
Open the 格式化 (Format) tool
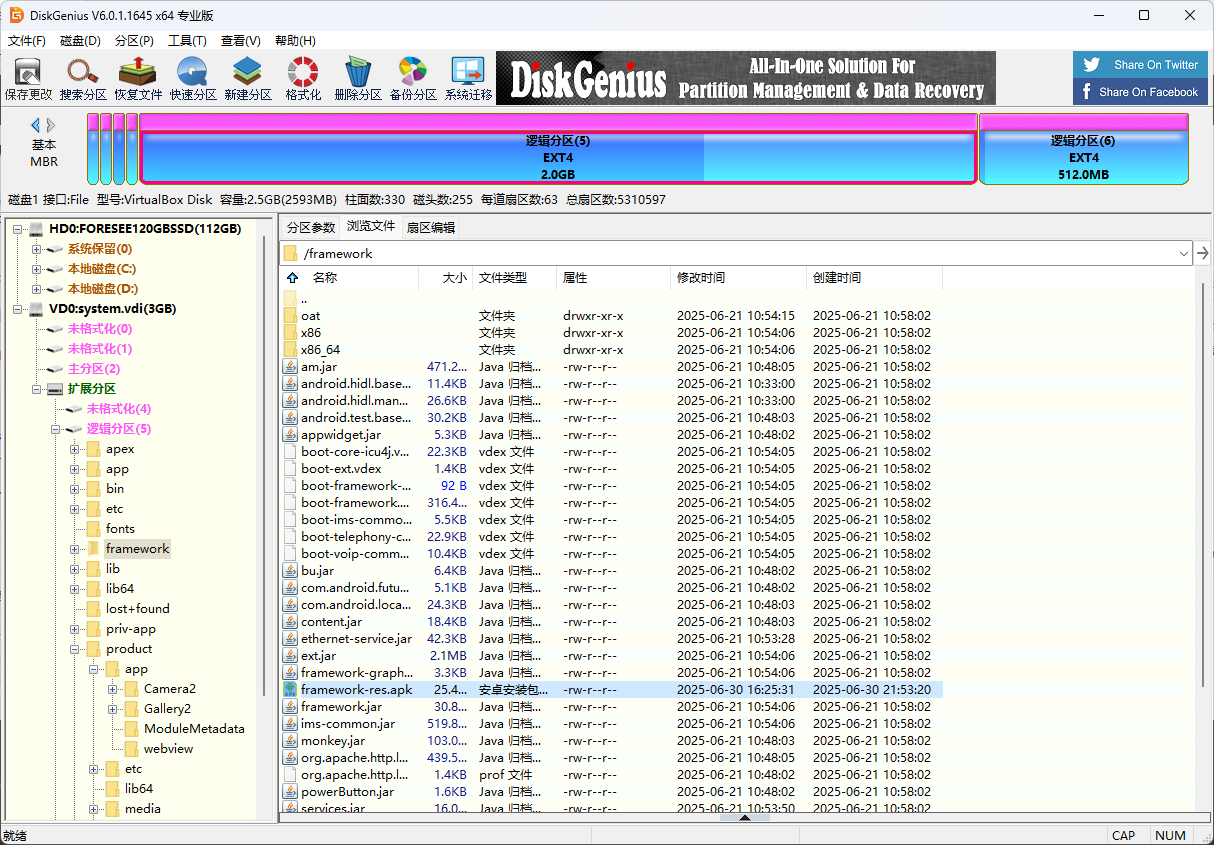pos(302,77)
